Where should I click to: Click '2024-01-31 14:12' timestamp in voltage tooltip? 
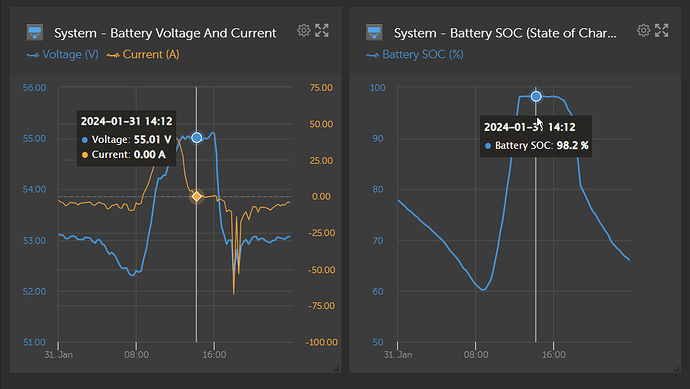click(127, 121)
